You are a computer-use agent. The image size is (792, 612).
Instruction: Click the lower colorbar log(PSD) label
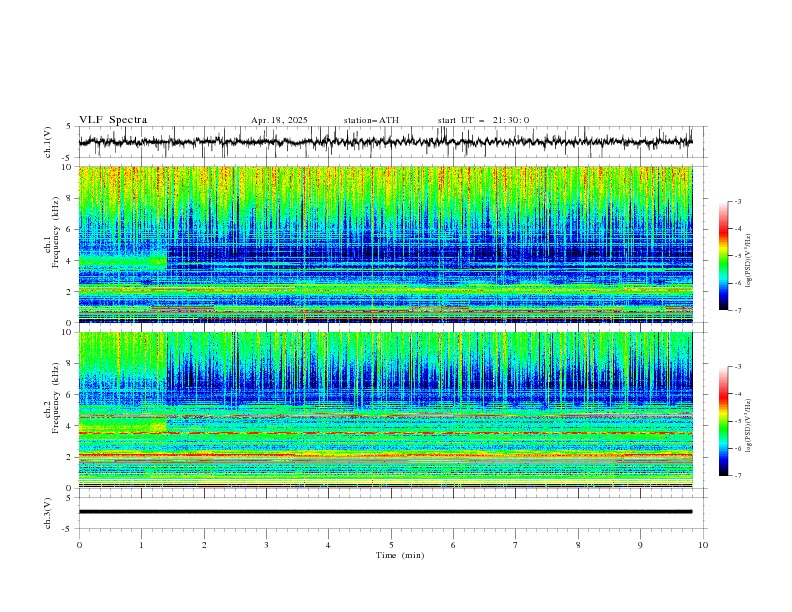[748, 425]
